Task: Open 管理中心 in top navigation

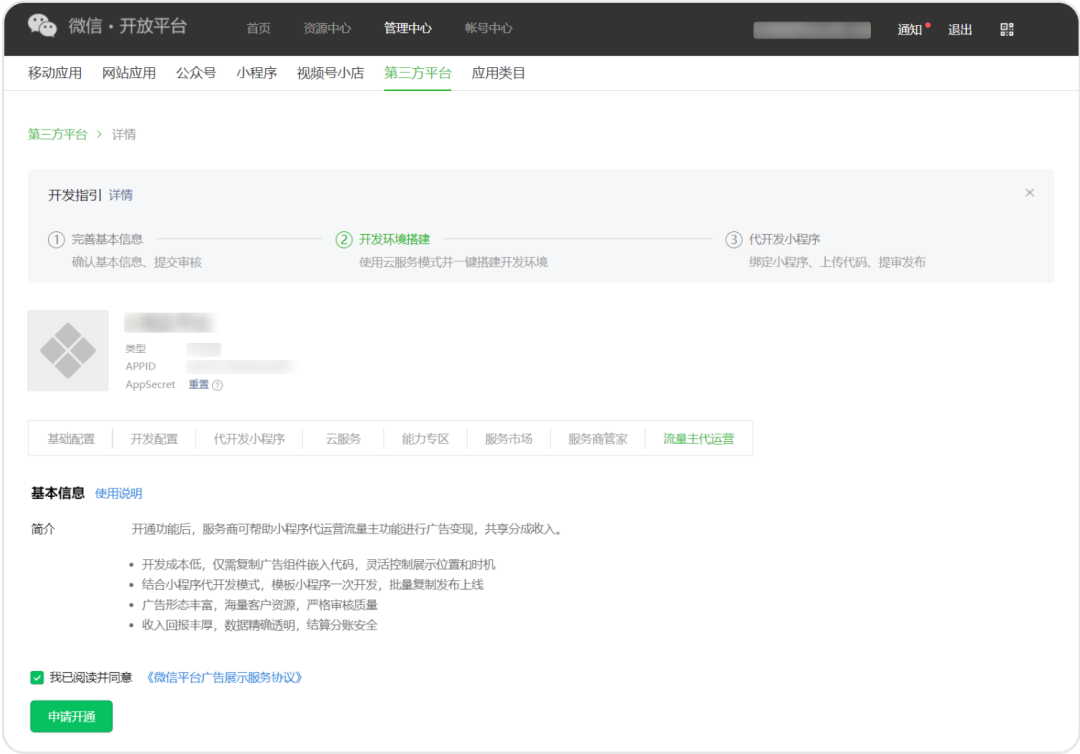Action: tap(408, 28)
